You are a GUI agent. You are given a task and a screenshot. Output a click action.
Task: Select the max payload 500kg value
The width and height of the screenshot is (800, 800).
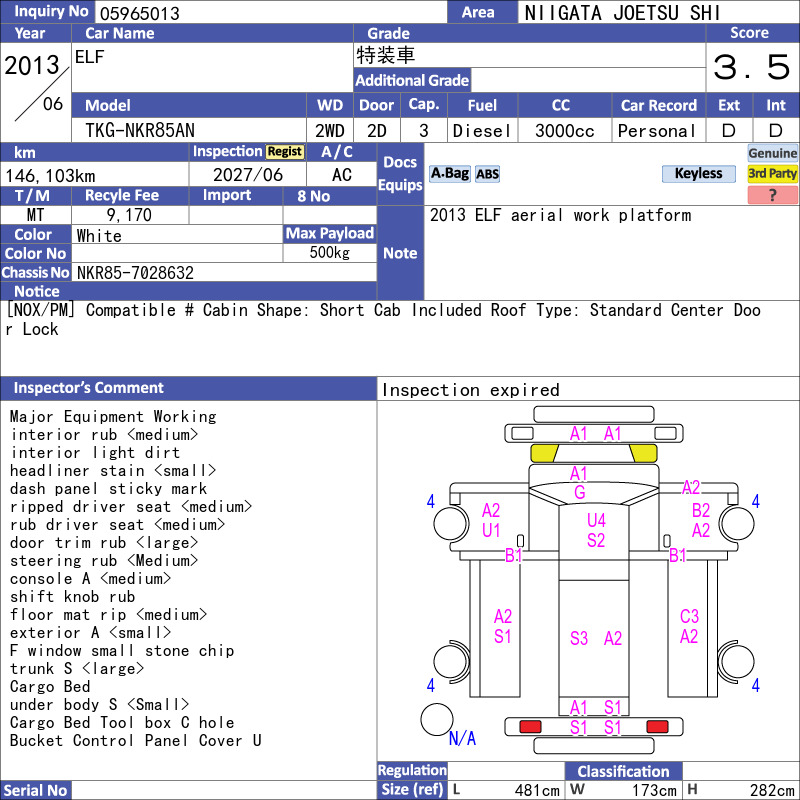tap(330, 253)
